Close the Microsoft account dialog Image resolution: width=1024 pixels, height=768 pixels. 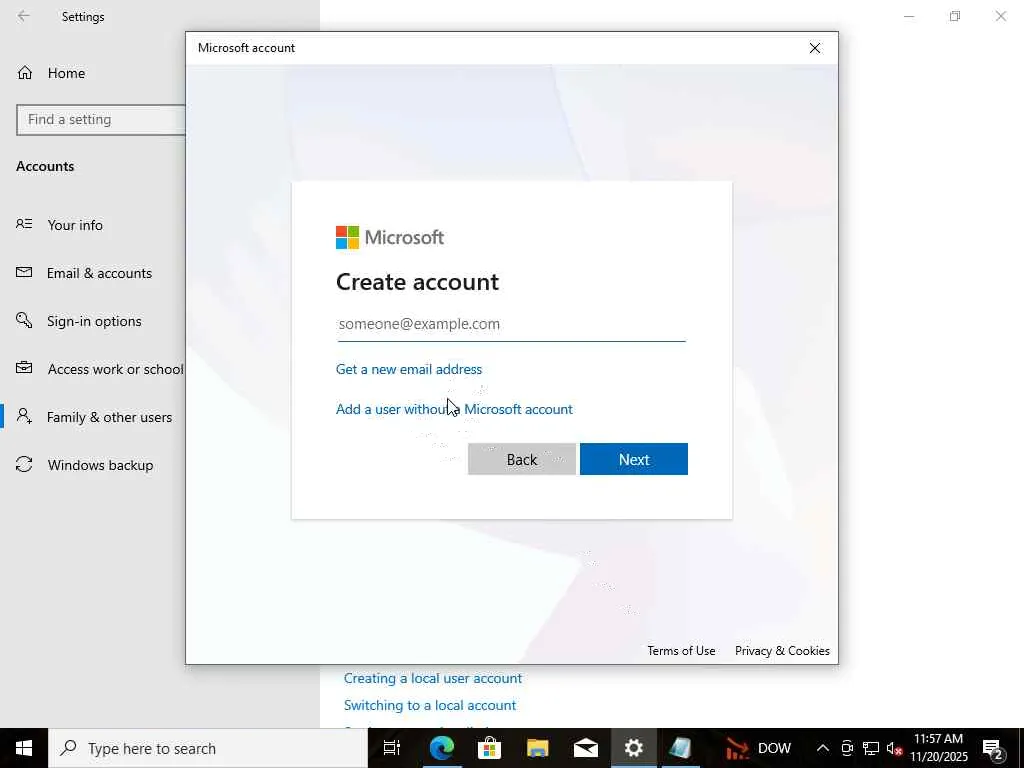point(815,48)
